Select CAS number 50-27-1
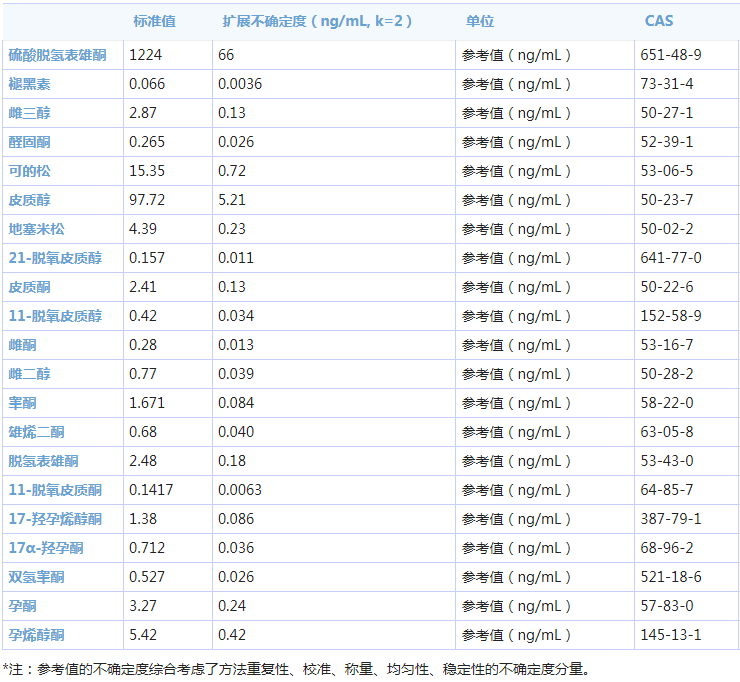 point(666,113)
